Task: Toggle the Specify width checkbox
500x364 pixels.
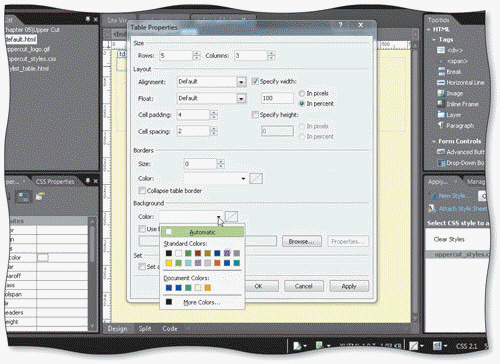Action: (255, 81)
